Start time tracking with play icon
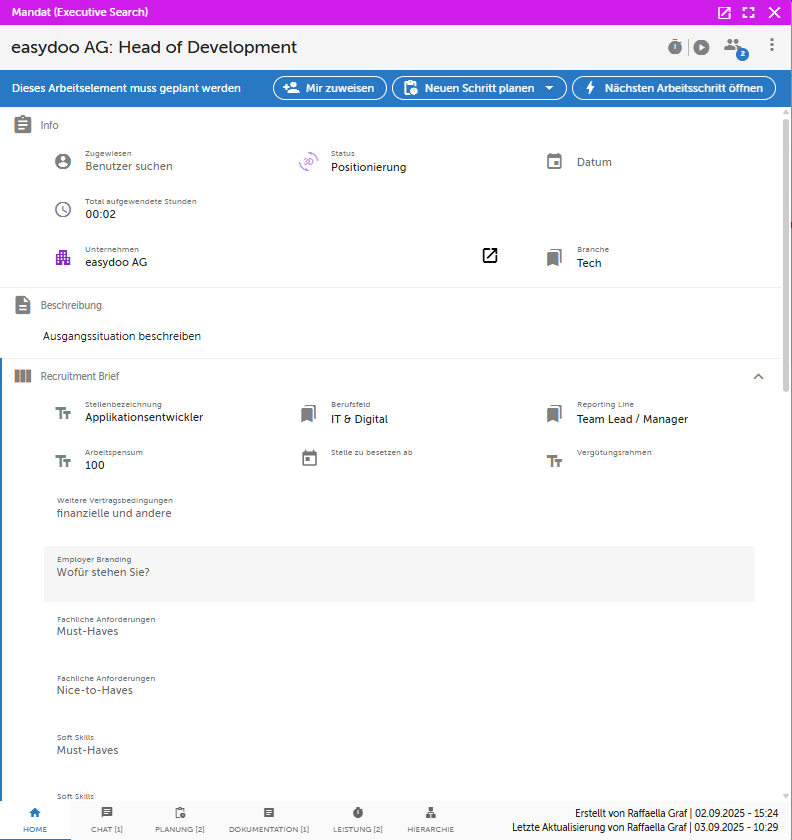Viewport: 792px width, 840px height. click(702, 47)
